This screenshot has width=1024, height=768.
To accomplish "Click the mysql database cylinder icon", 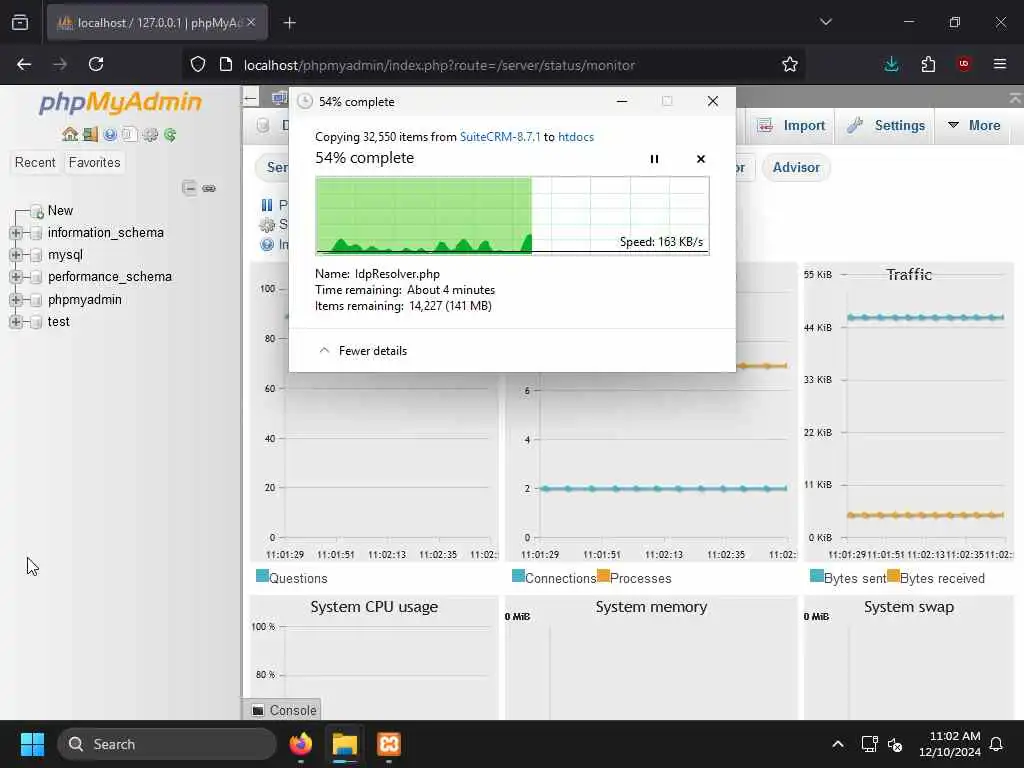I will tap(37, 255).
